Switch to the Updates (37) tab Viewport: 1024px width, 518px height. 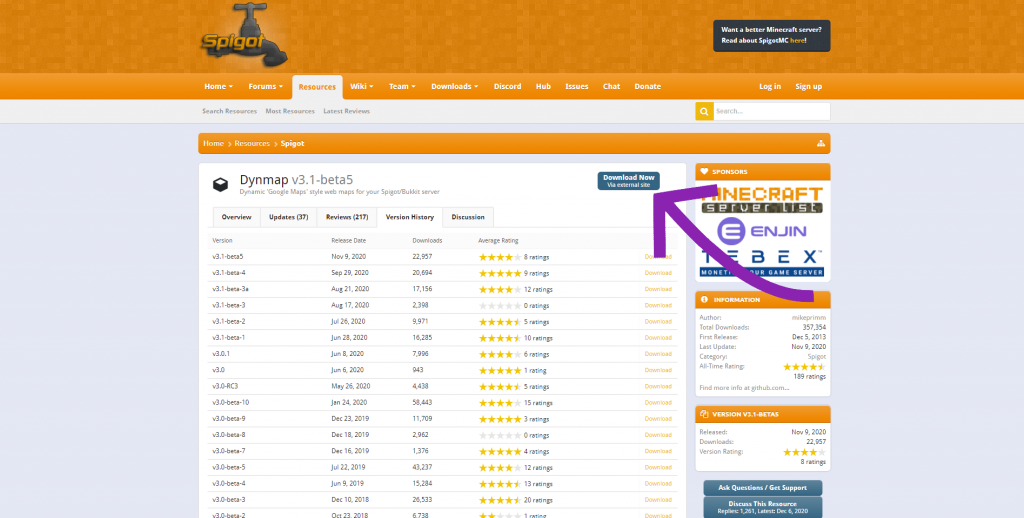pyautogui.click(x=289, y=217)
